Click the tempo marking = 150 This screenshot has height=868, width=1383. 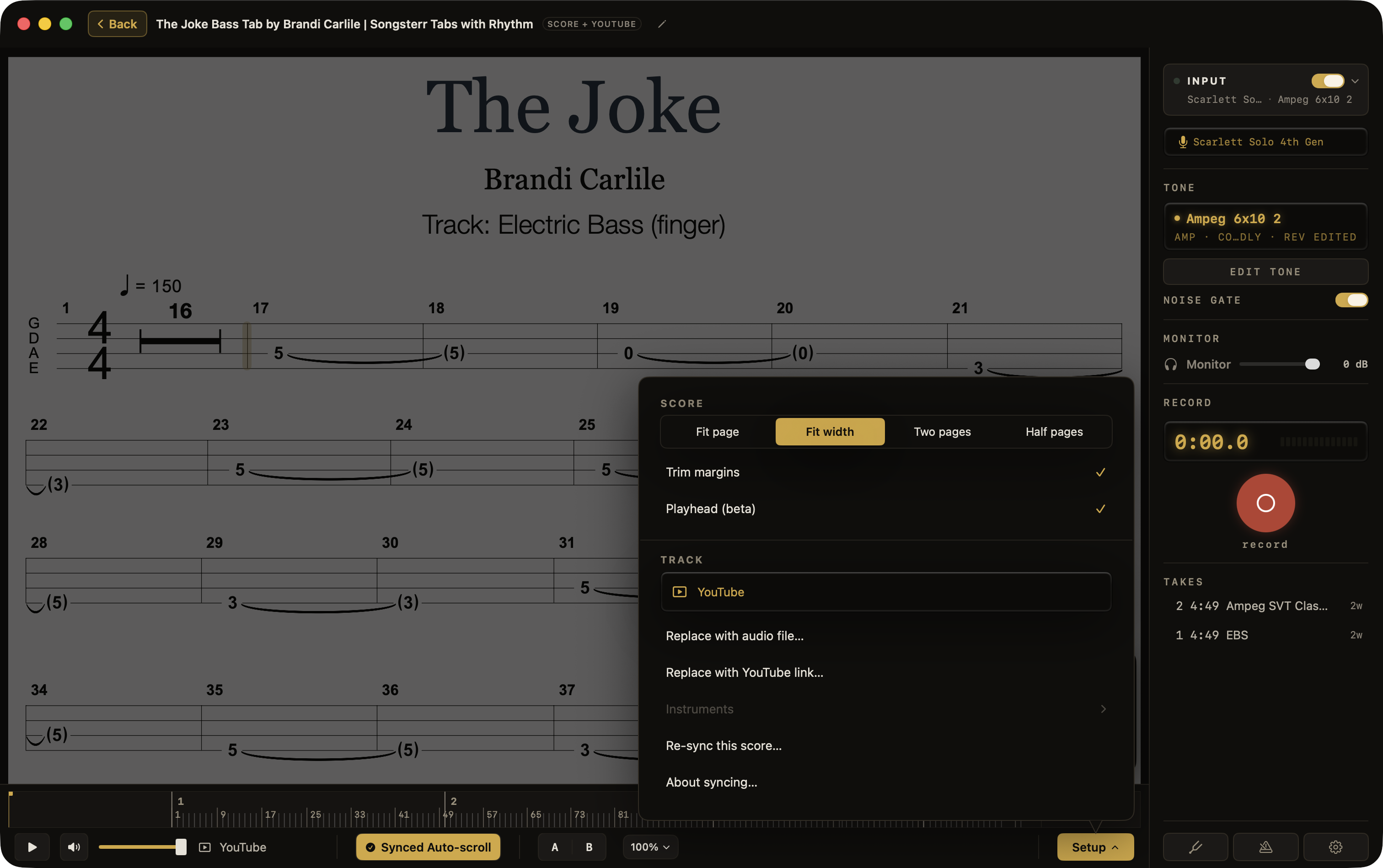(150, 285)
